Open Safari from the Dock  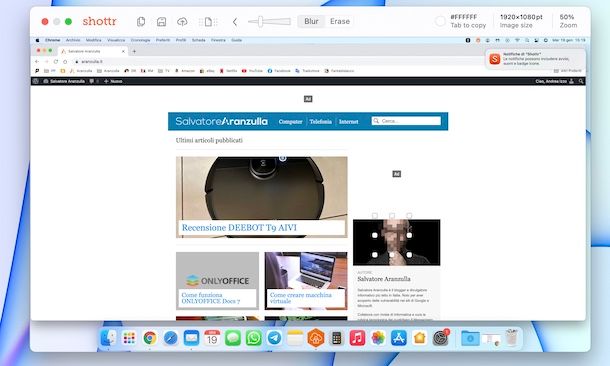point(170,338)
